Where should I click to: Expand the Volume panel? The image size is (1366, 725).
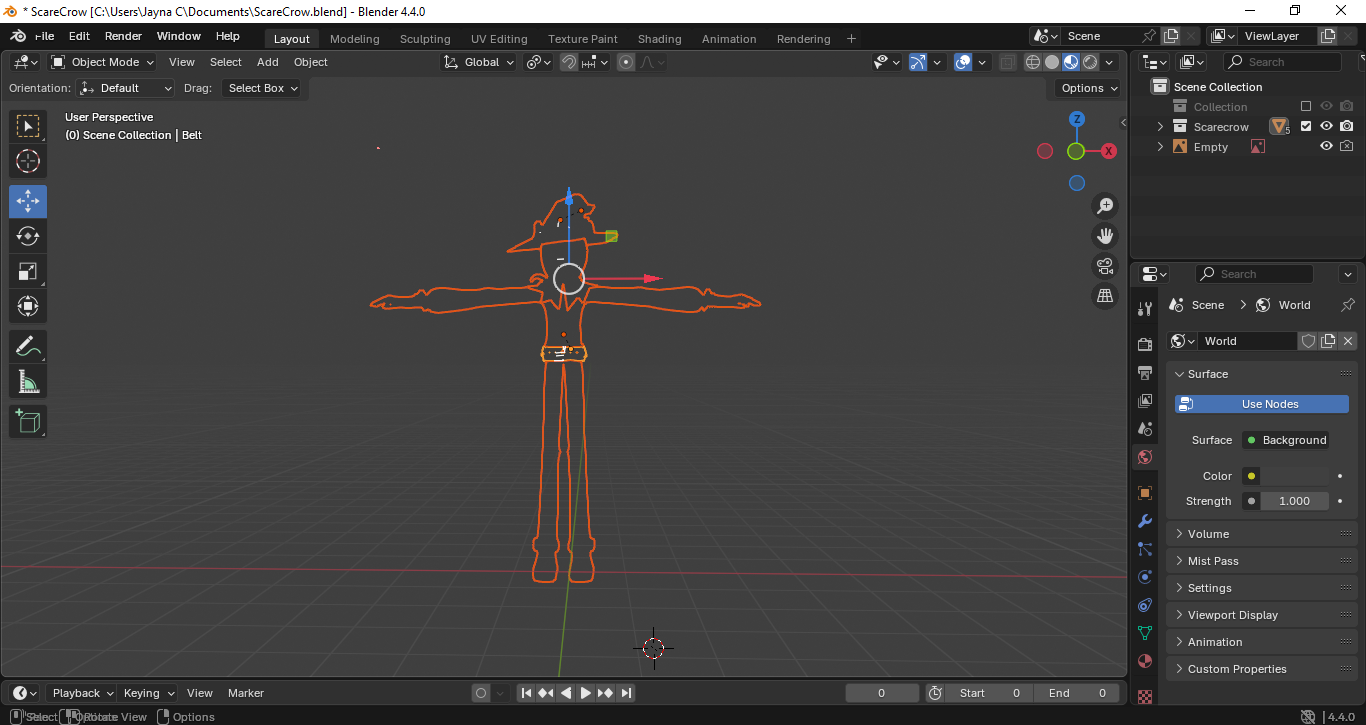[1262, 534]
